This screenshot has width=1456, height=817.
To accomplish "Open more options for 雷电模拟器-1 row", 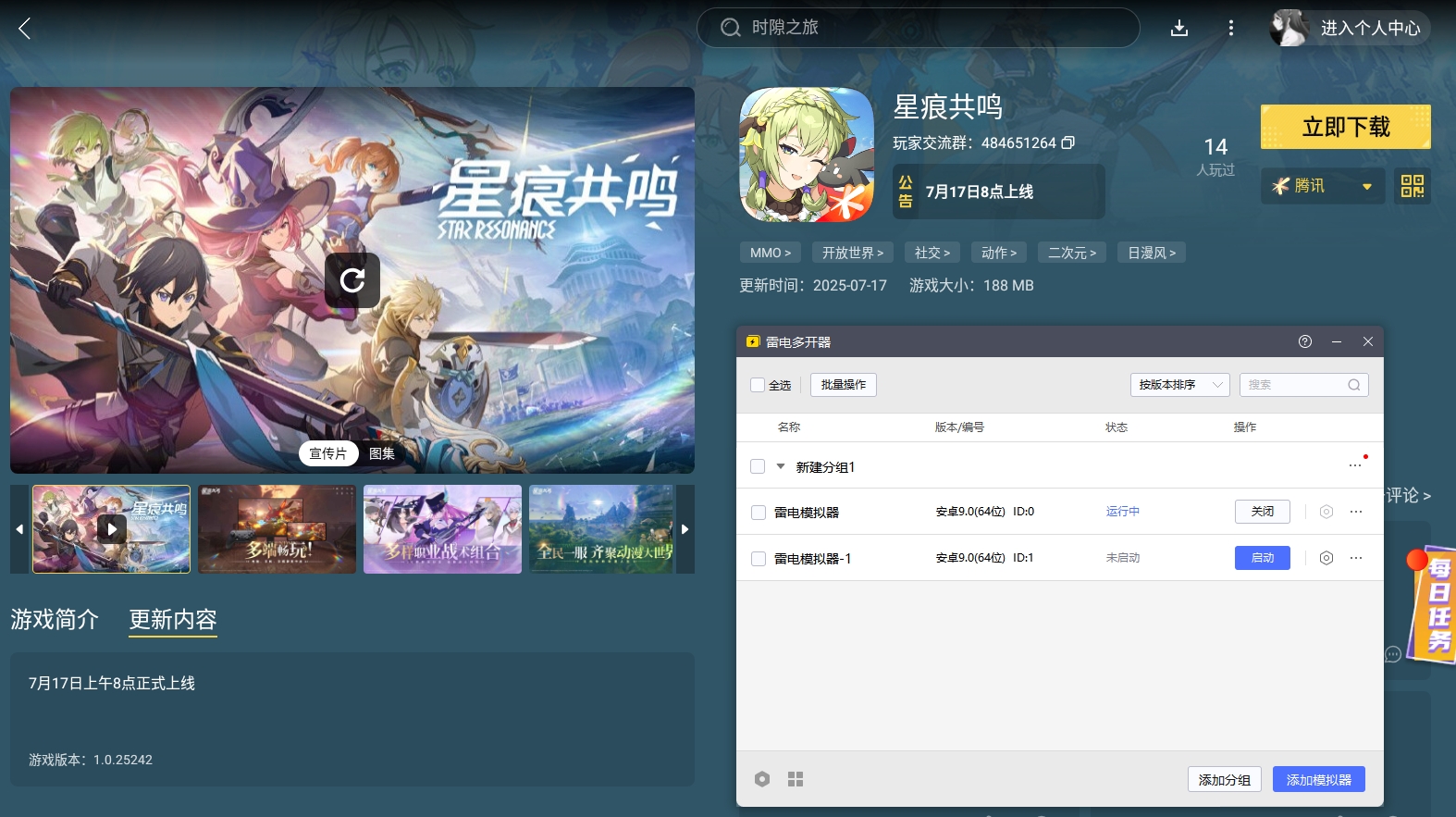I will [1356, 558].
